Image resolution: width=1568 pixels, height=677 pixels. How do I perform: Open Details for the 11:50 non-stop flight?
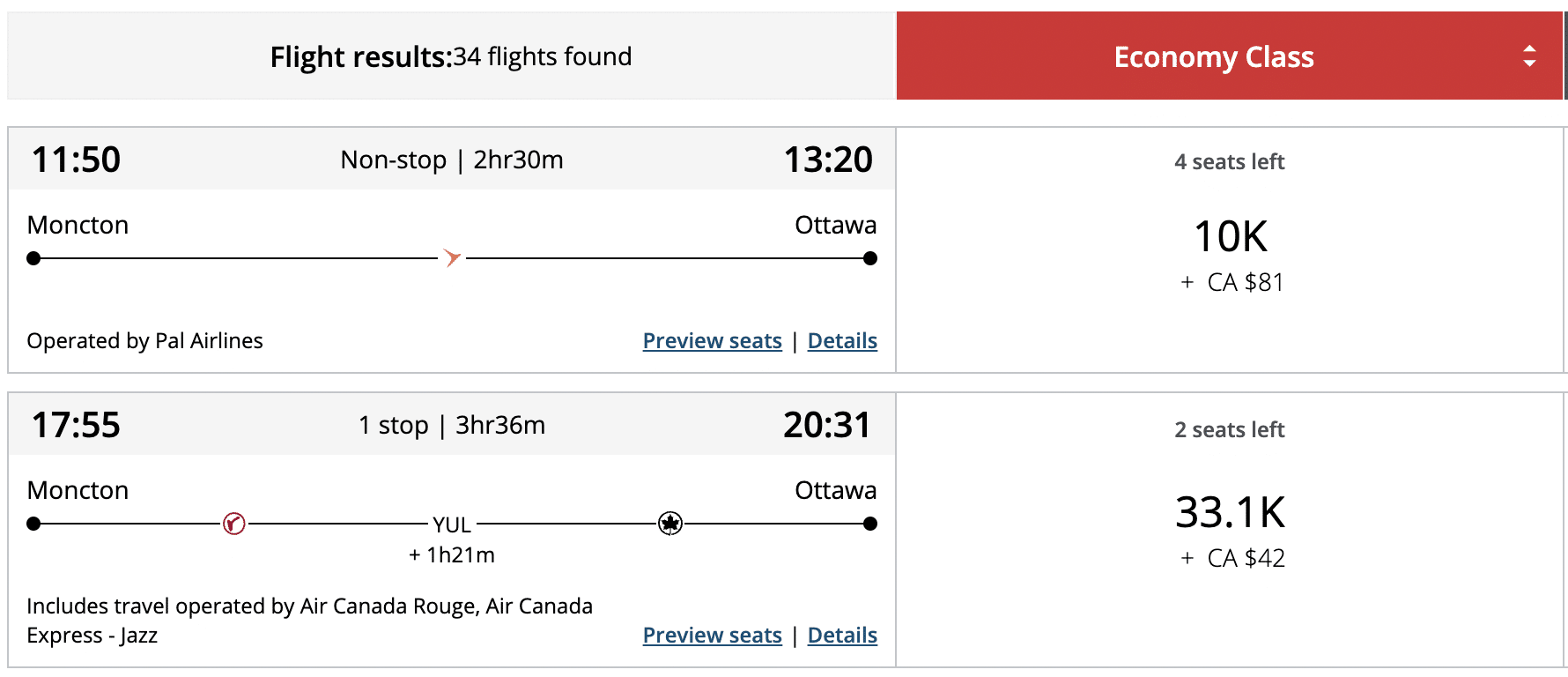842,341
